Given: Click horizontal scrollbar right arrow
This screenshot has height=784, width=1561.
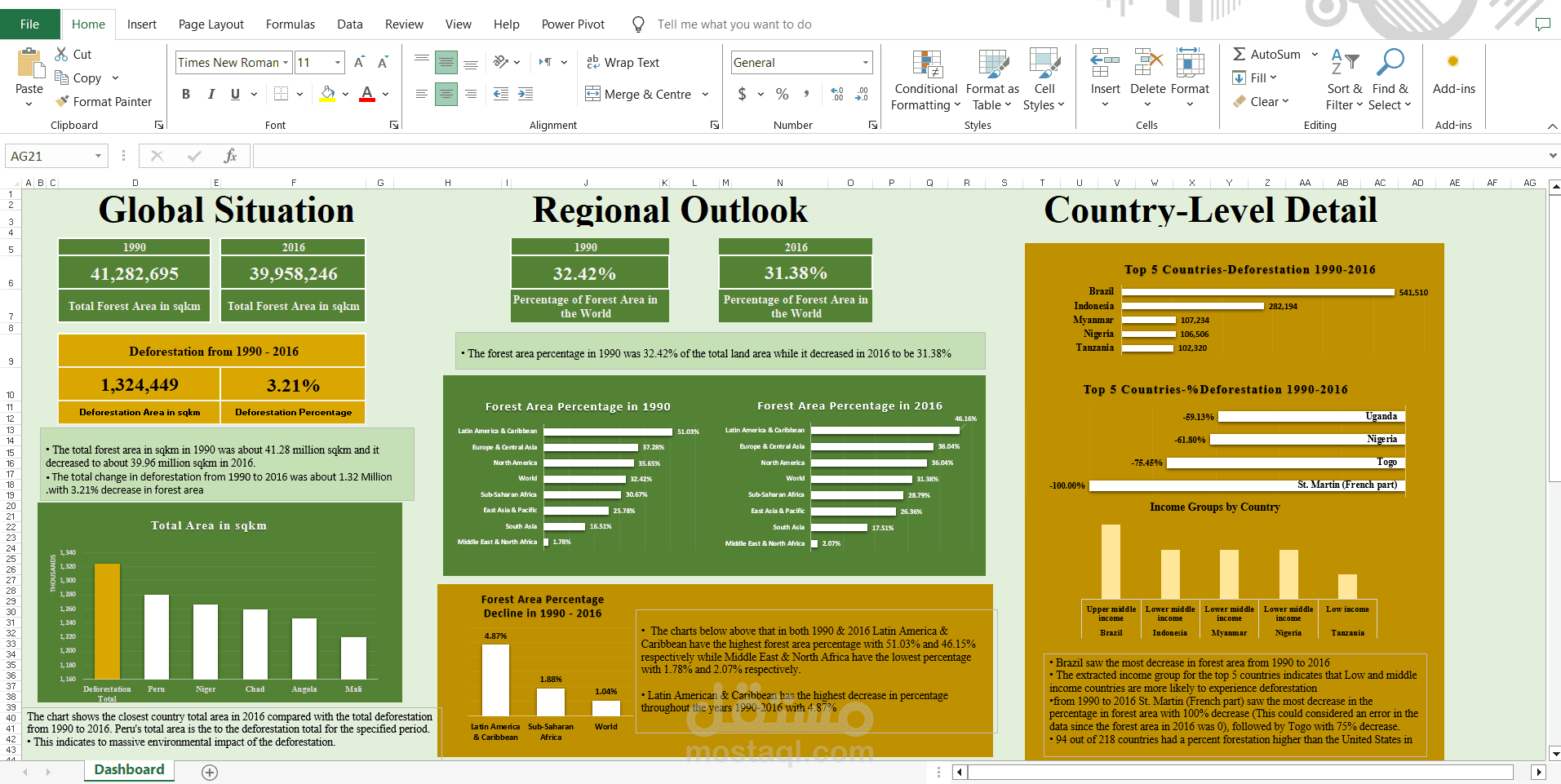Looking at the screenshot, I should [1539, 772].
